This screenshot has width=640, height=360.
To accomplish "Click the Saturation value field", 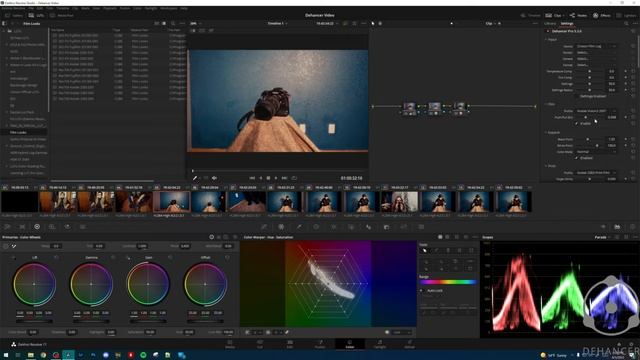I will 150,332.
